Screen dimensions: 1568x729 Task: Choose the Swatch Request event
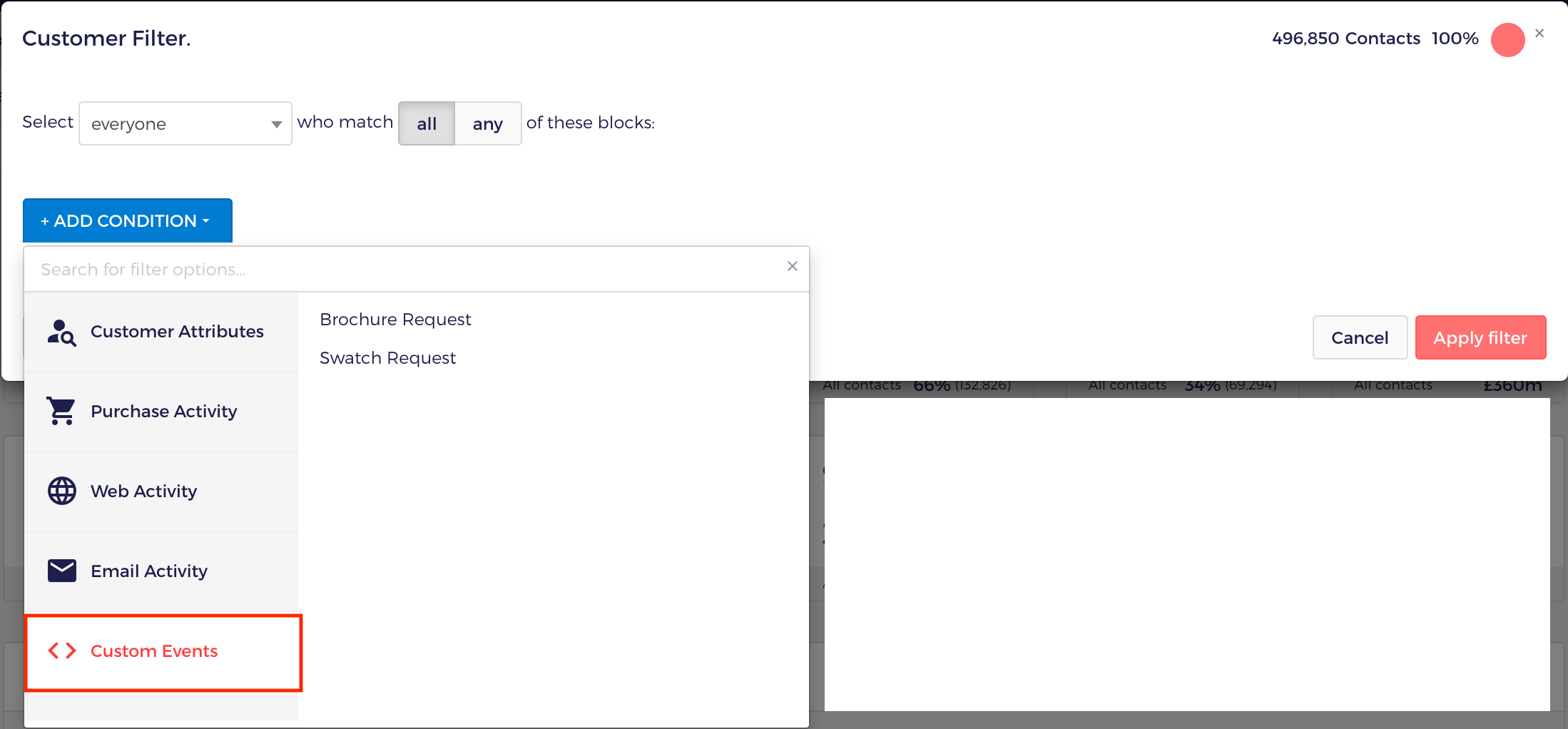pos(387,358)
